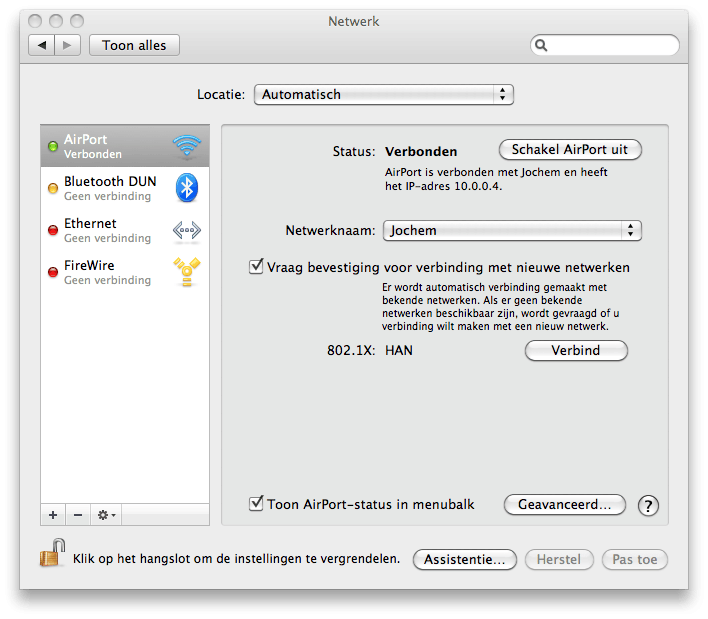Open the gear action menu
Screen dimensions: 708x619
(106, 515)
